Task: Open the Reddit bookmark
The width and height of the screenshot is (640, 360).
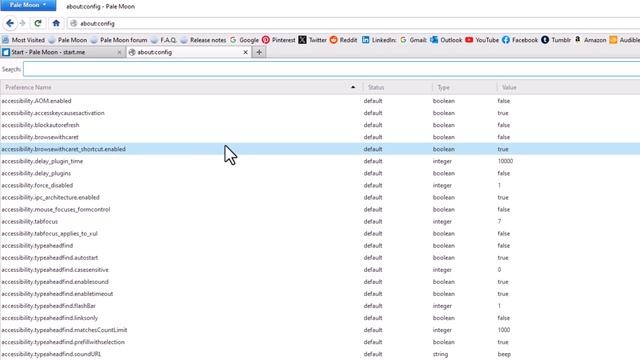Action: pos(344,40)
